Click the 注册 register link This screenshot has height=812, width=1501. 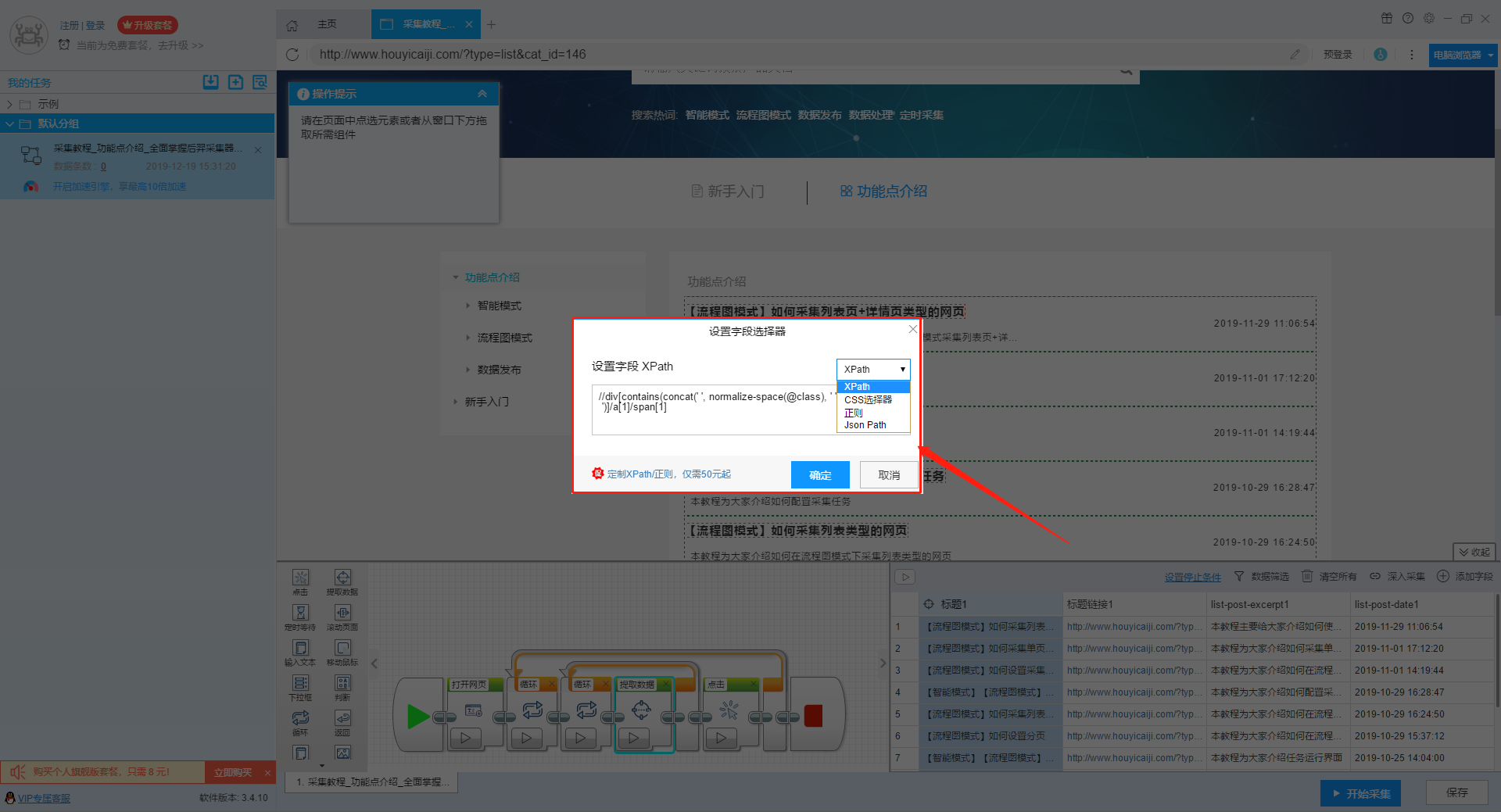coord(69,26)
